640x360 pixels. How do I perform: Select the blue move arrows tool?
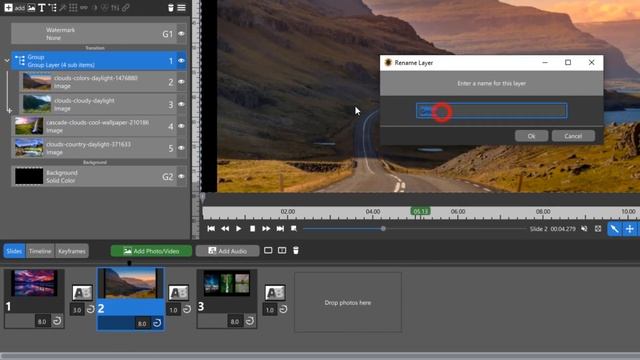pyautogui.click(x=630, y=229)
